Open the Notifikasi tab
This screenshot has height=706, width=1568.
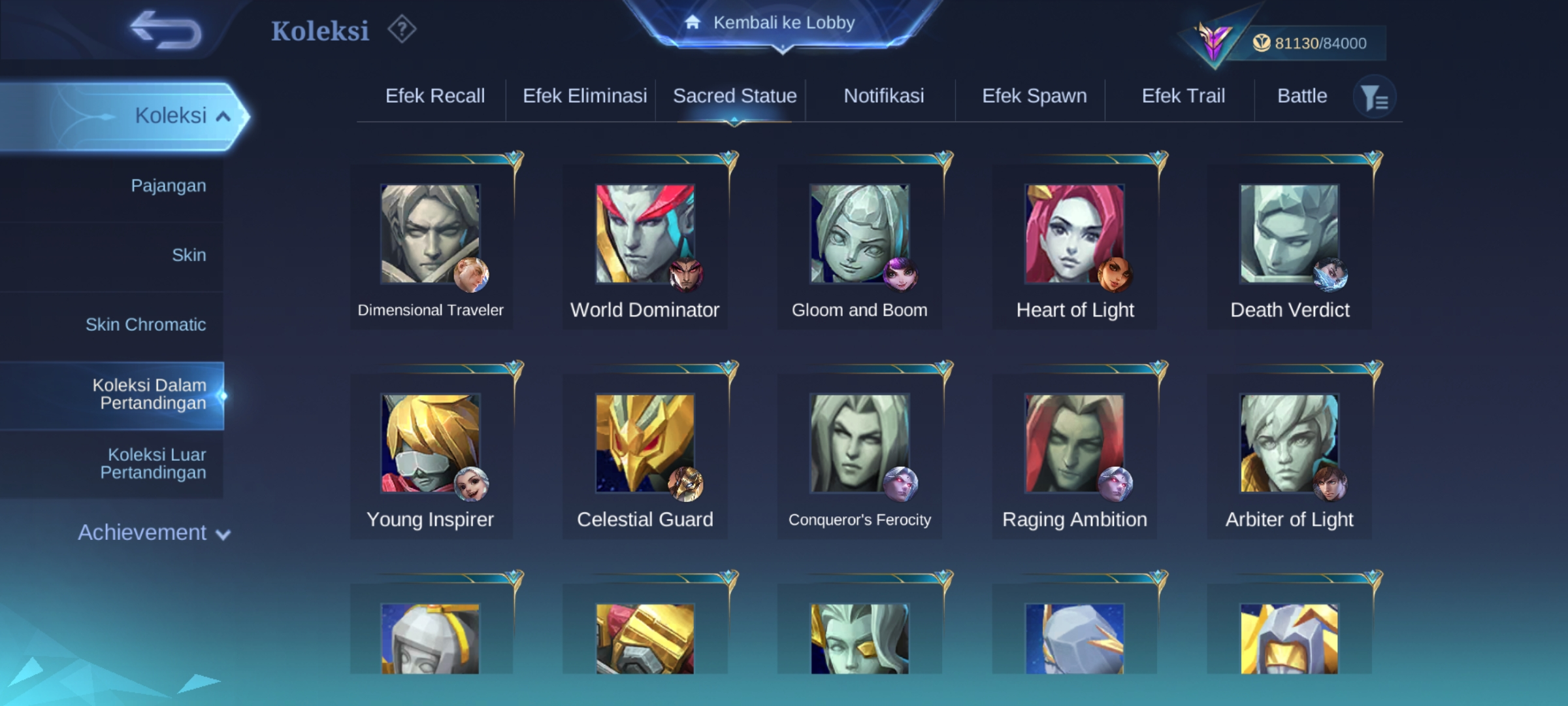point(883,96)
